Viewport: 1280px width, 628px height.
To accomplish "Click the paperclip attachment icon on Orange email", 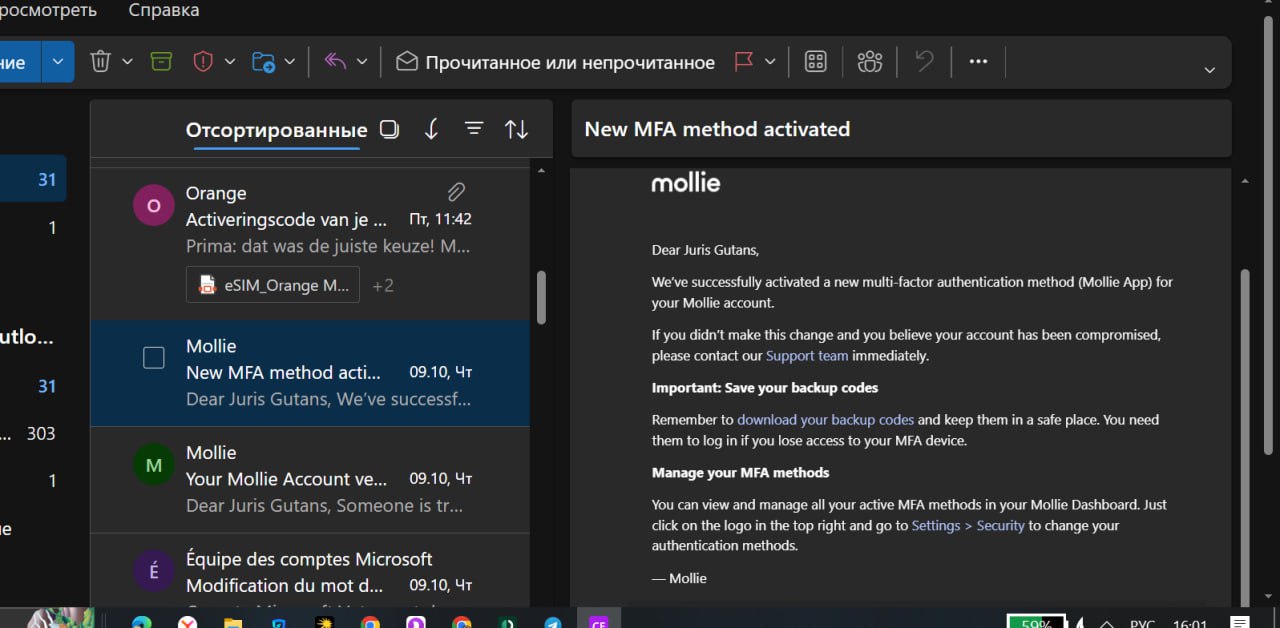I will click(x=456, y=191).
